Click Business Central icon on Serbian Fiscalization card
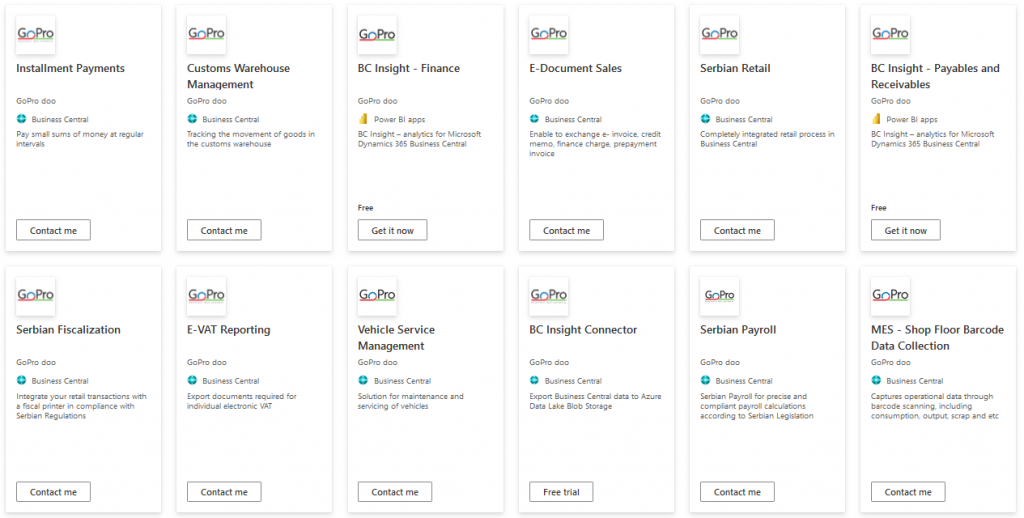This screenshot has width=1024, height=518. (x=21, y=381)
